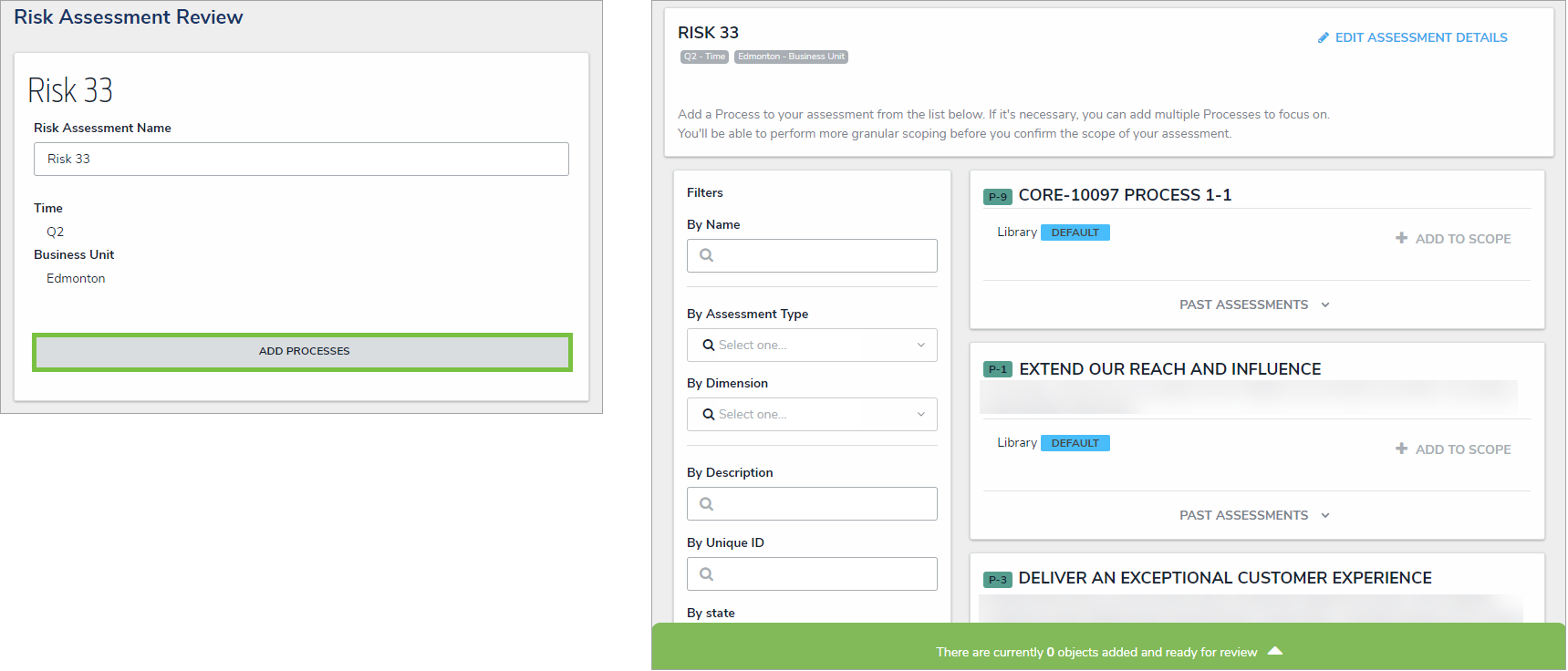Click the P-1 process badge
The image size is (1568, 671).
coord(998,369)
